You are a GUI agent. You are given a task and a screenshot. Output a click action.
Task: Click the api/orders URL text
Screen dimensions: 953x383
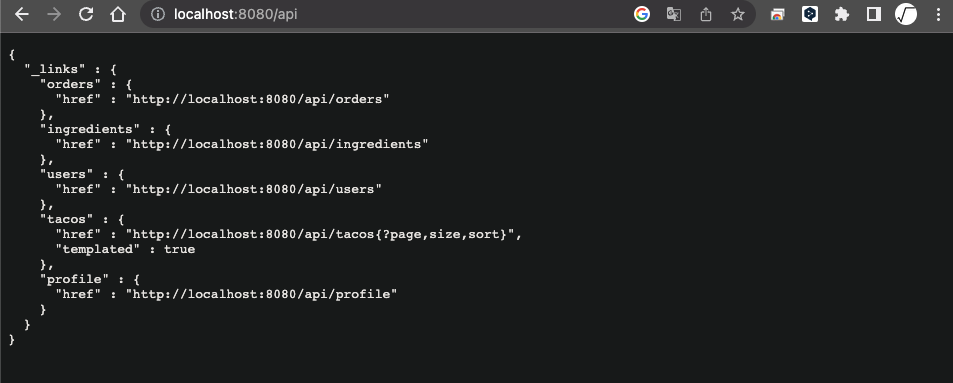coord(258,99)
